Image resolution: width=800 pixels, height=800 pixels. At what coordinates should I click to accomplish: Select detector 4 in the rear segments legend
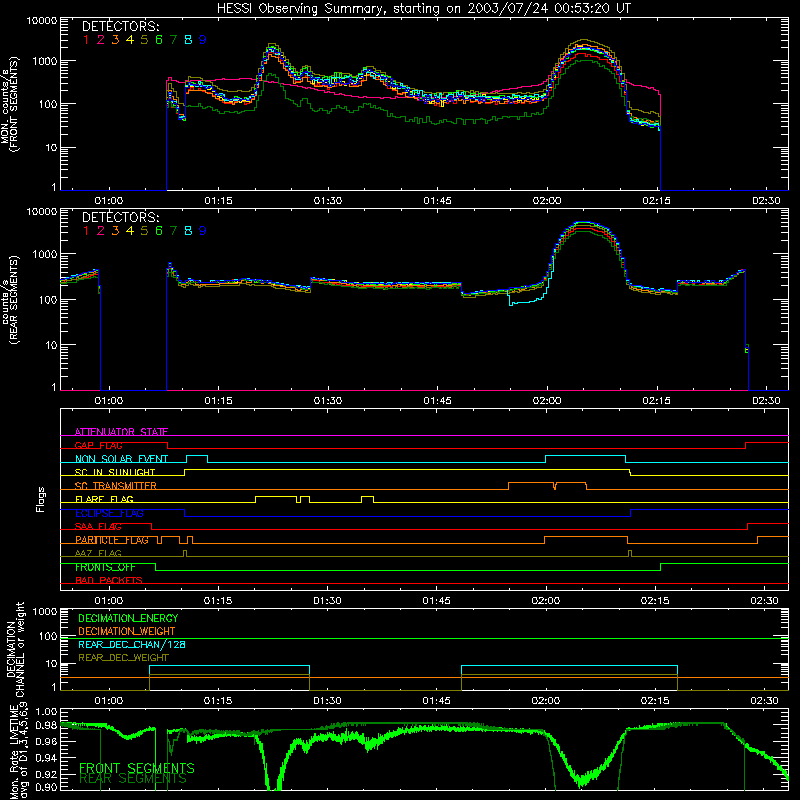coord(130,231)
